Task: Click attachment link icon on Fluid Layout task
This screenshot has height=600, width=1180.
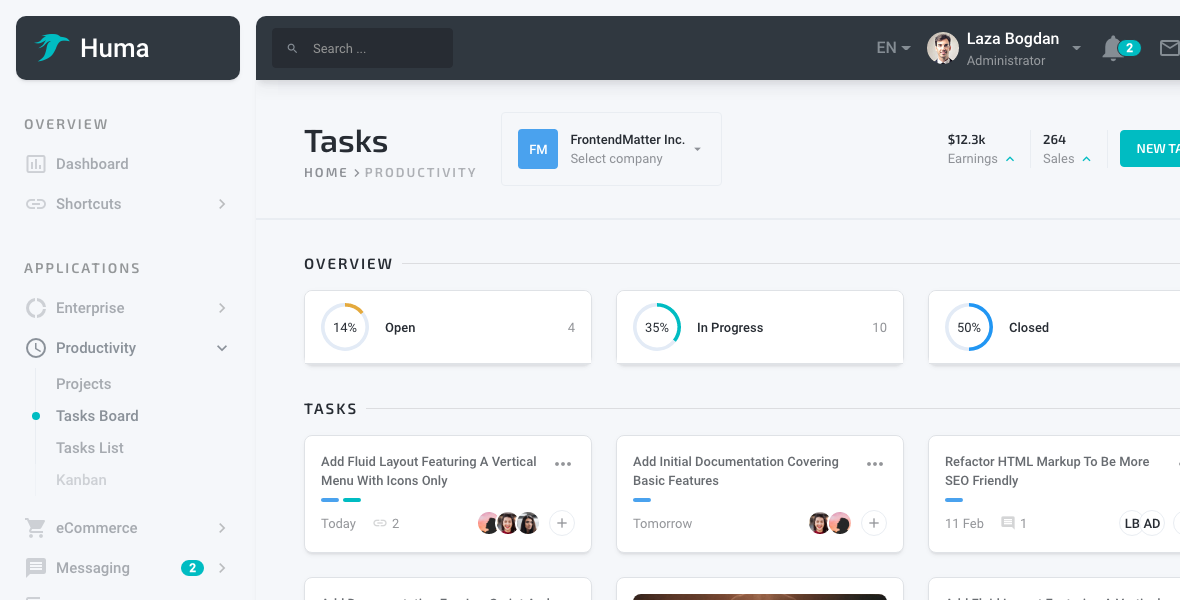Action: tap(380, 523)
